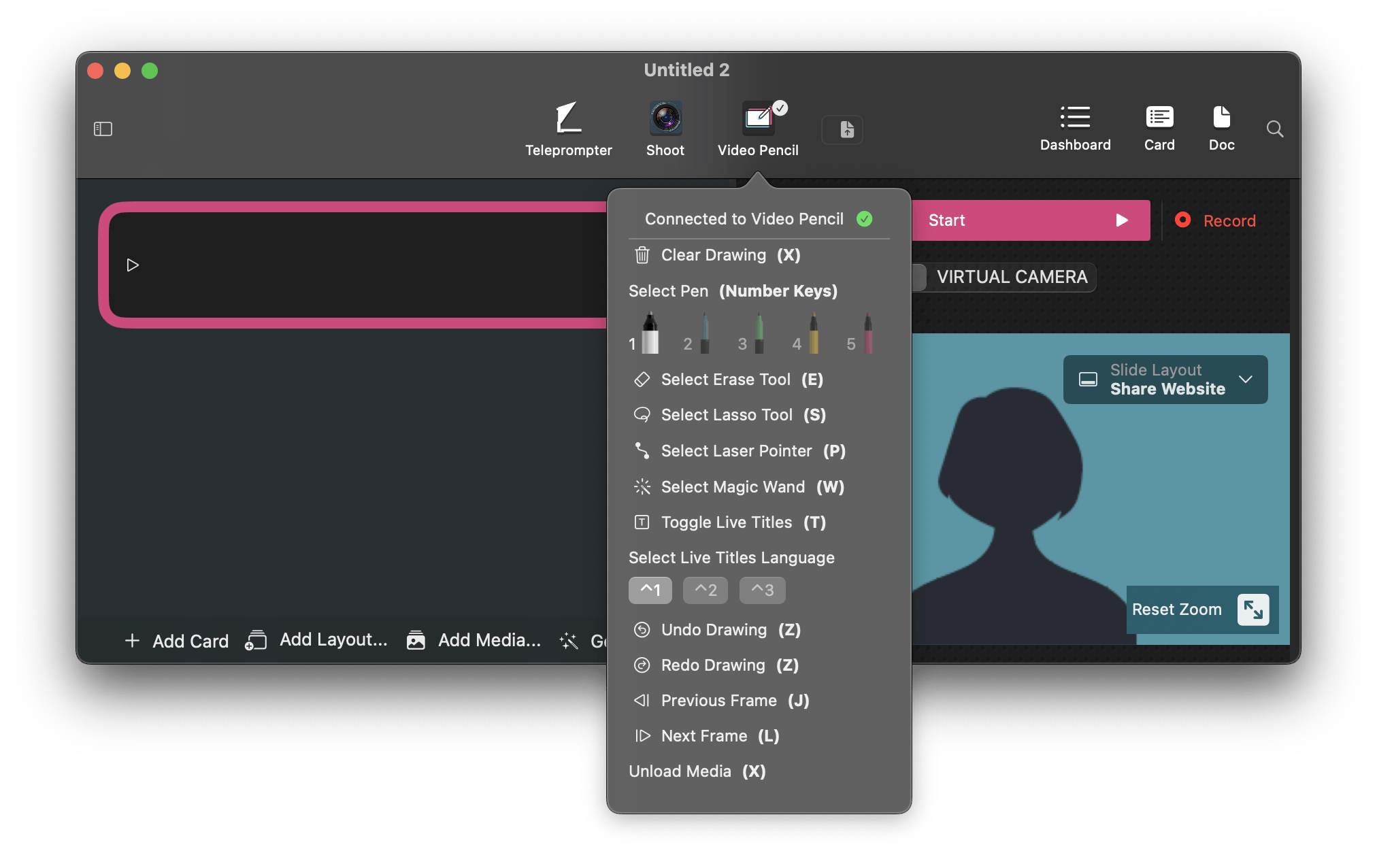Pick pen number 4 yellow
Viewport: 1377px width, 868px height.
[x=813, y=333]
